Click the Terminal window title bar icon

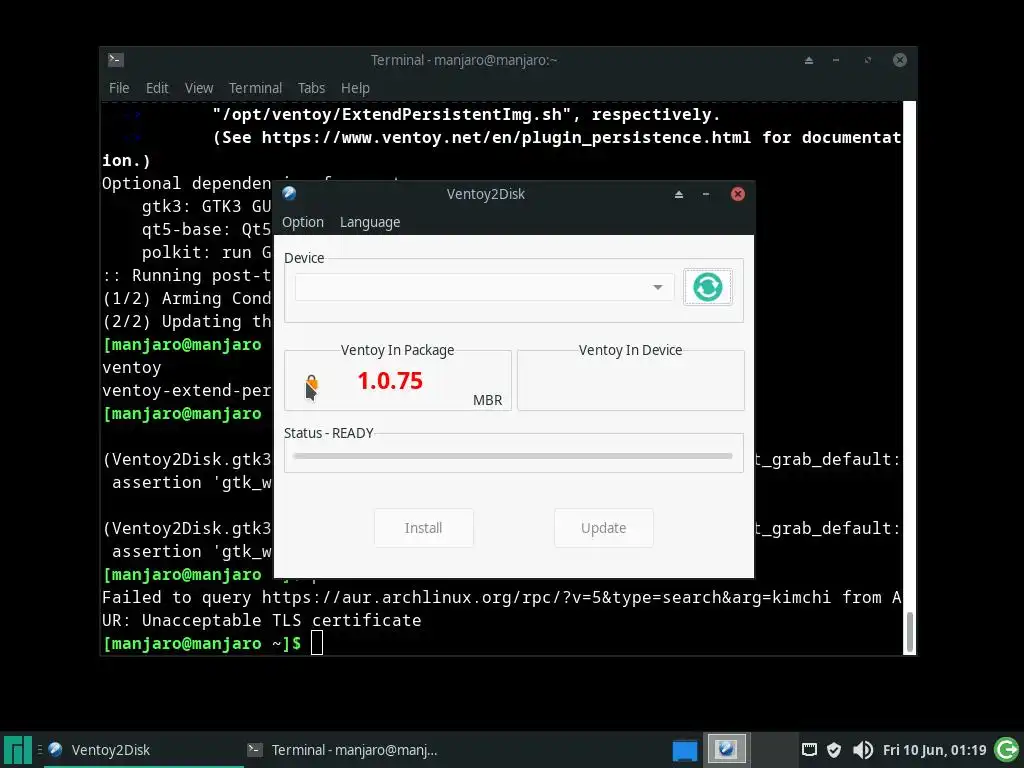[116, 59]
